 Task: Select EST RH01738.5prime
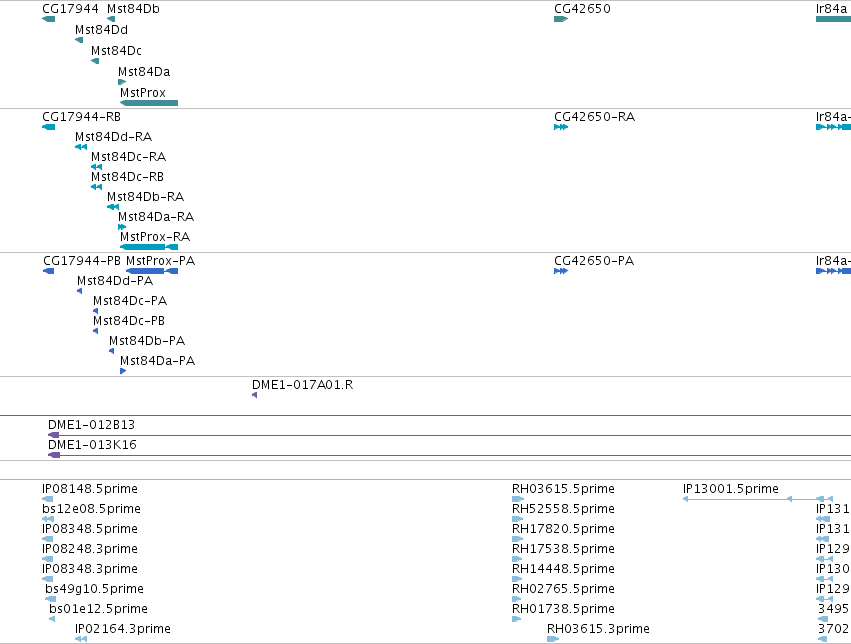563,610
